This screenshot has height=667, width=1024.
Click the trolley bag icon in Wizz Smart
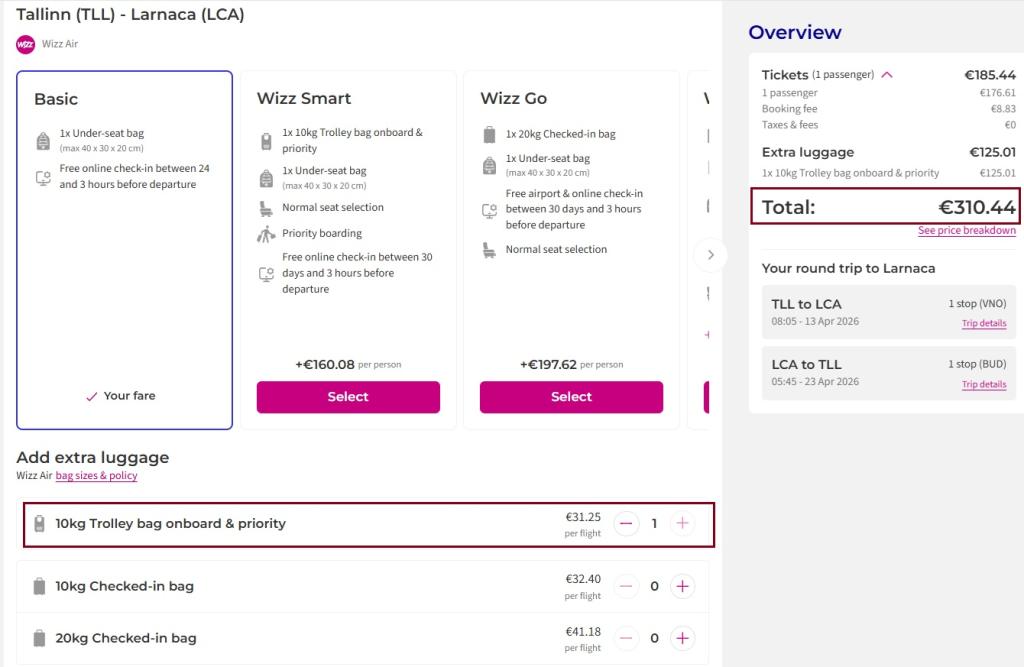tap(266, 141)
